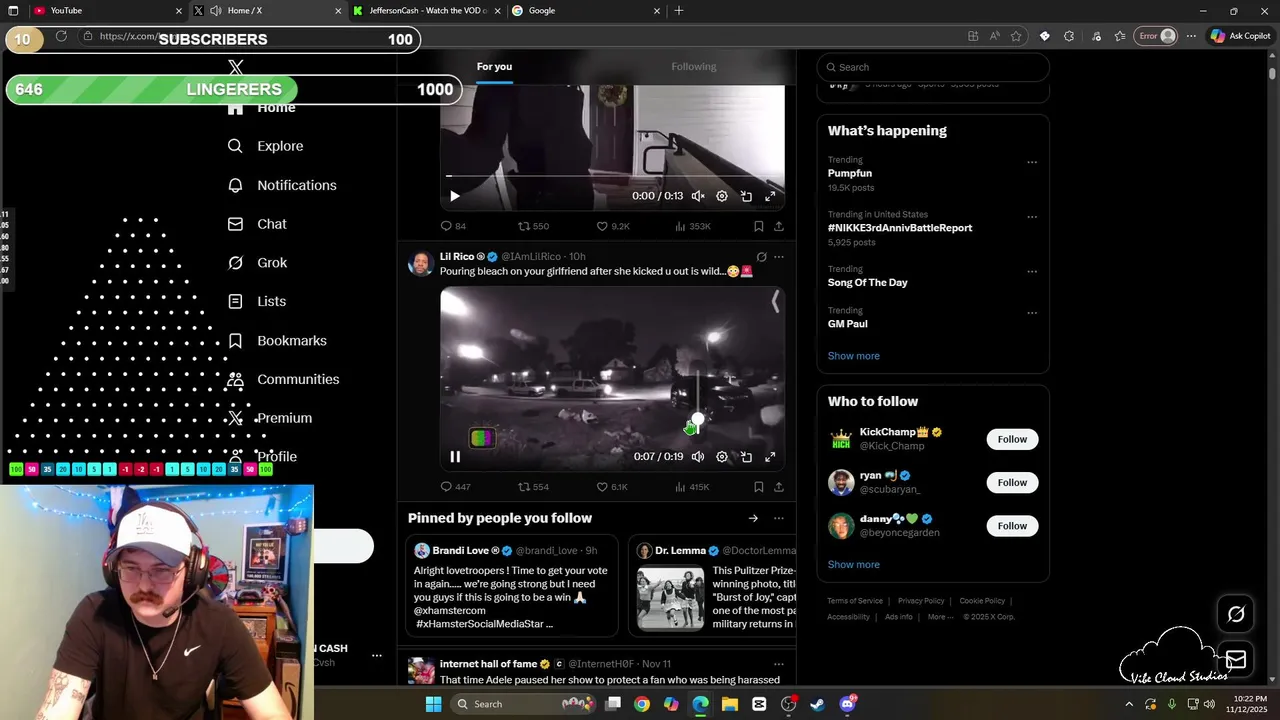Open account menu dots next to CASH
This screenshot has height=720, width=1280.
(x=377, y=656)
